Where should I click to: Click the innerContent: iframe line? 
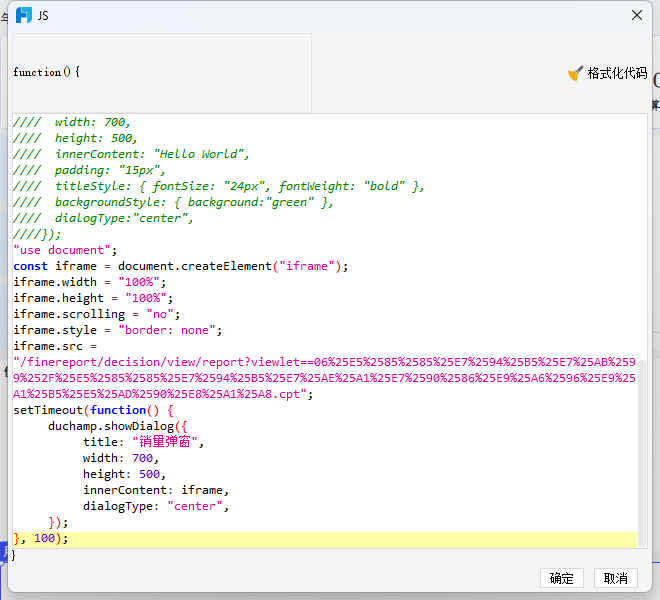coord(156,490)
